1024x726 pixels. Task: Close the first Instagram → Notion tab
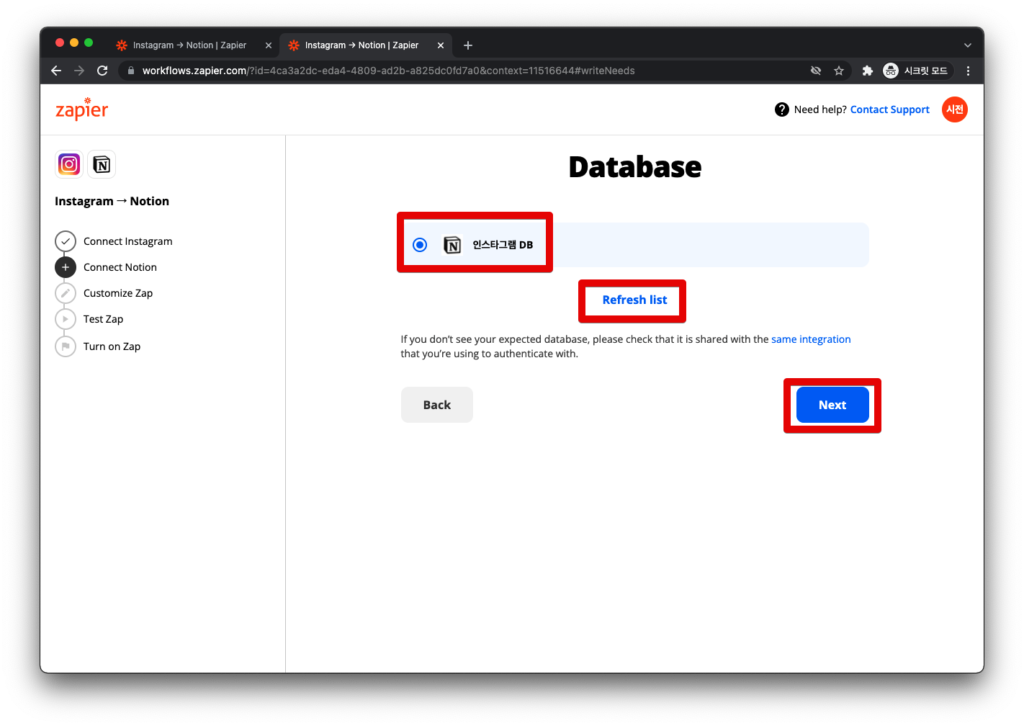pos(268,45)
